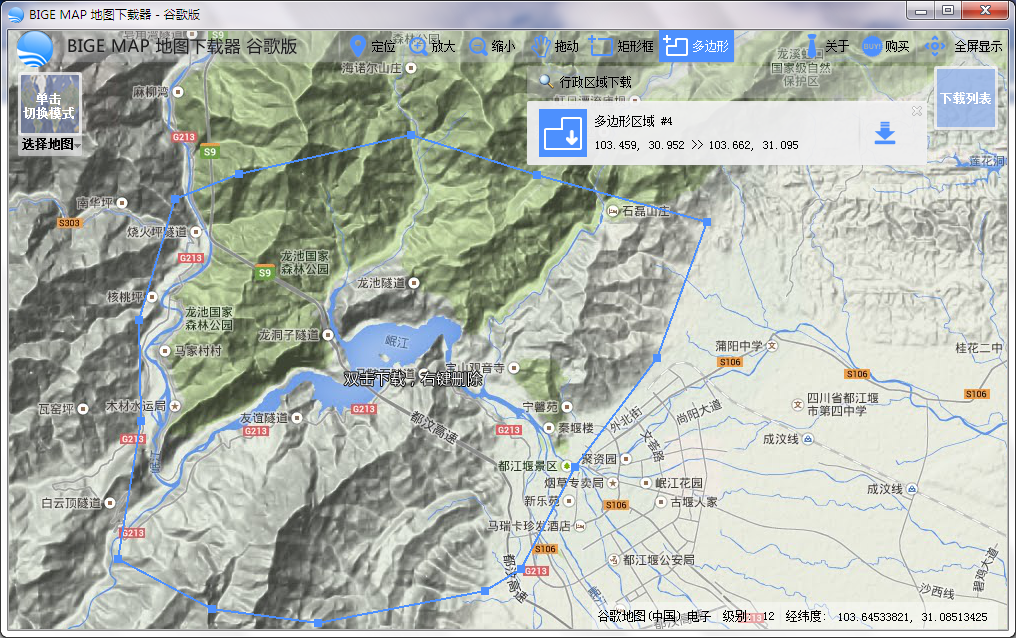This screenshot has height=638, width=1016.
Task: Click the download arrow for 多边形区域 #4
Action: pos(884,135)
